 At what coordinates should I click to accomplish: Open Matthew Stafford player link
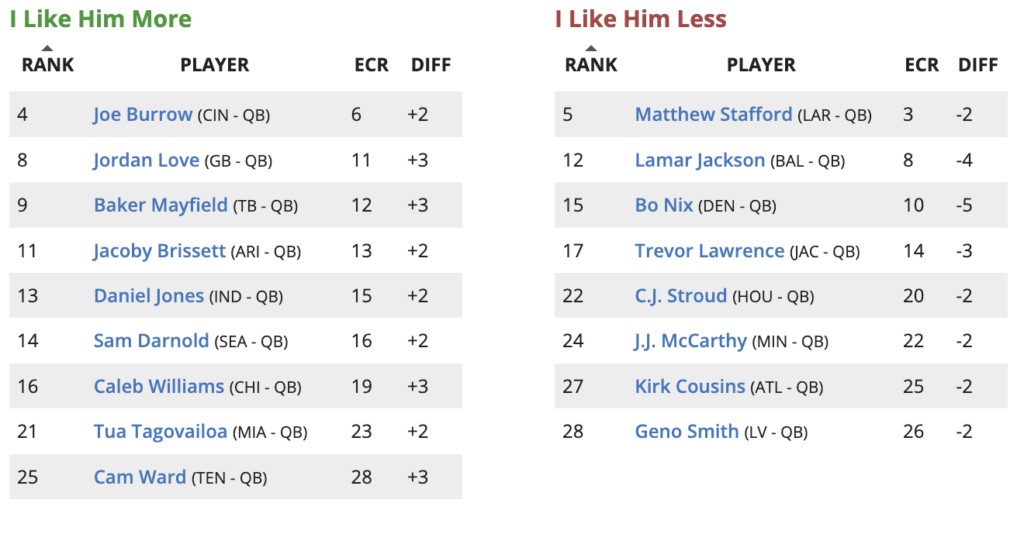[x=713, y=115]
